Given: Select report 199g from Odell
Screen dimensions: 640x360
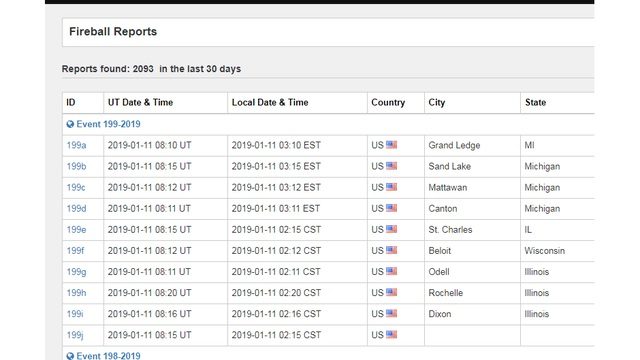Looking at the screenshot, I should click(x=76, y=272).
